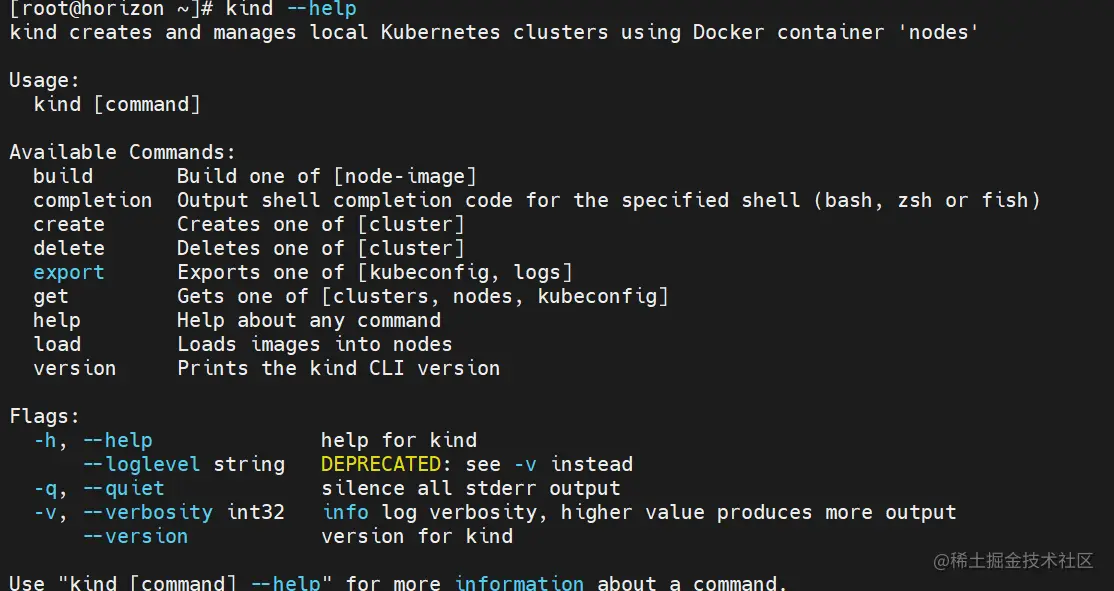
Task: Click the '-v, --verbosity int32' flag
Action: coord(159,513)
